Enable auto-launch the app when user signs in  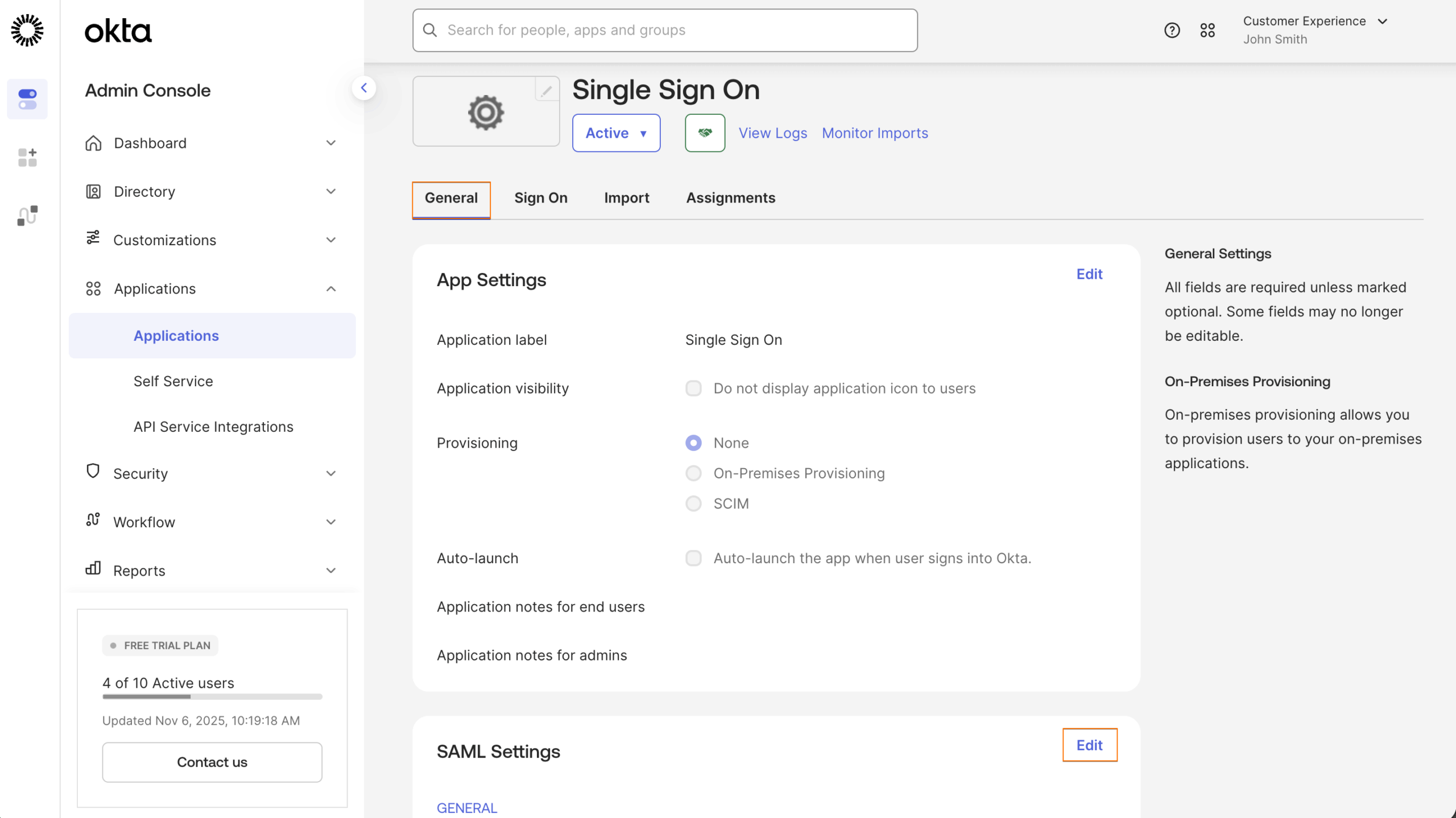pos(693,558)
